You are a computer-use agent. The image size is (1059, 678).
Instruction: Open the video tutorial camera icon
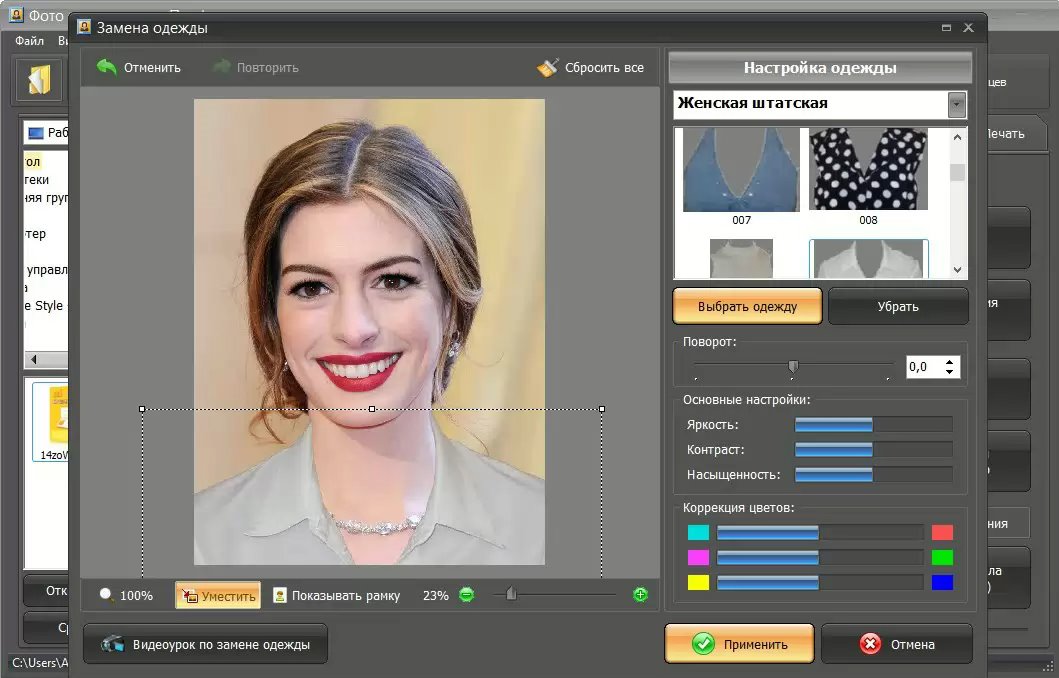coord(113,645)
